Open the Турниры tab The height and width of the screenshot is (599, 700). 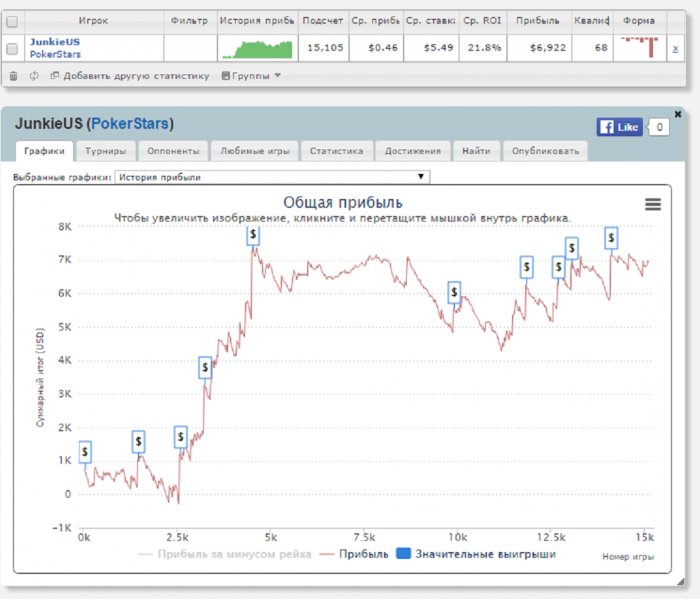coord(105,151)
